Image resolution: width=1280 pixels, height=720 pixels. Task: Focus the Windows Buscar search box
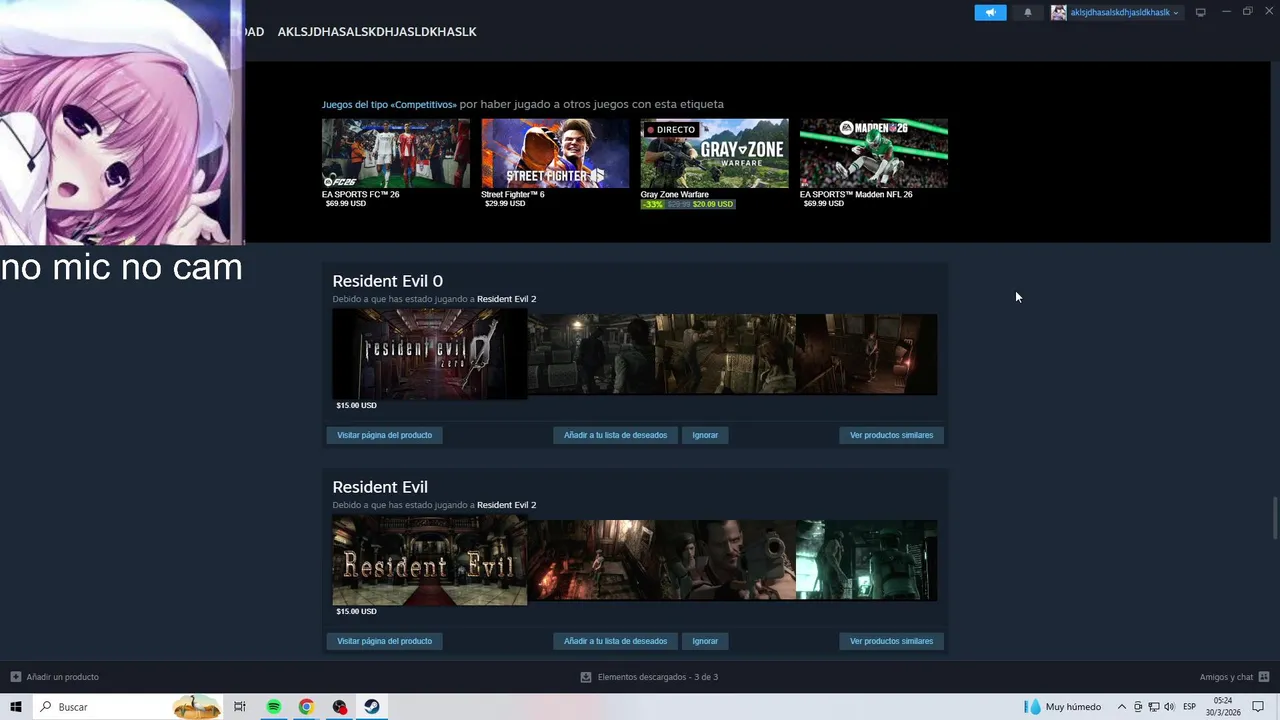[127, 707]
